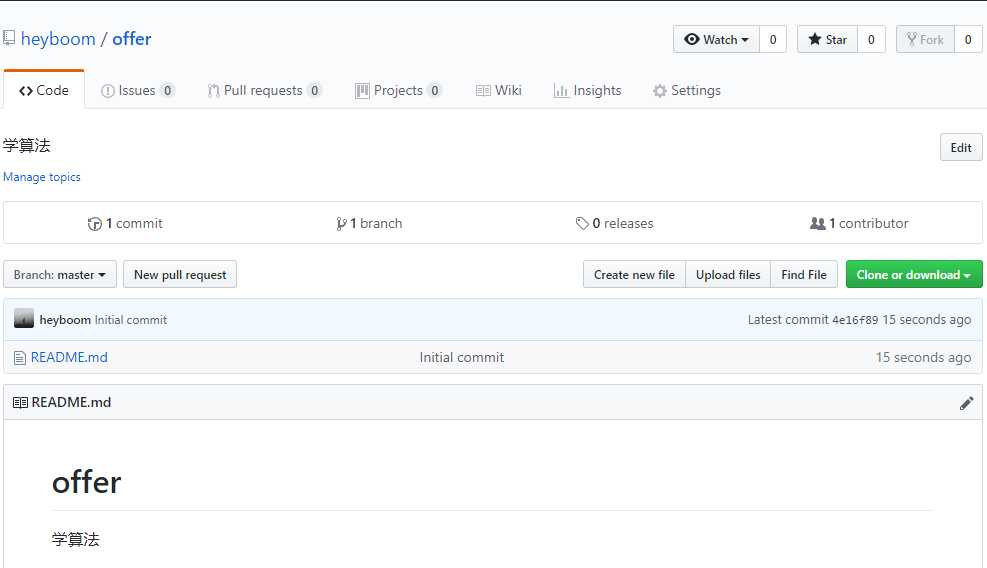Click Upload files
The width and height of the screenshot is (987, 568).
tap(728, 275)
